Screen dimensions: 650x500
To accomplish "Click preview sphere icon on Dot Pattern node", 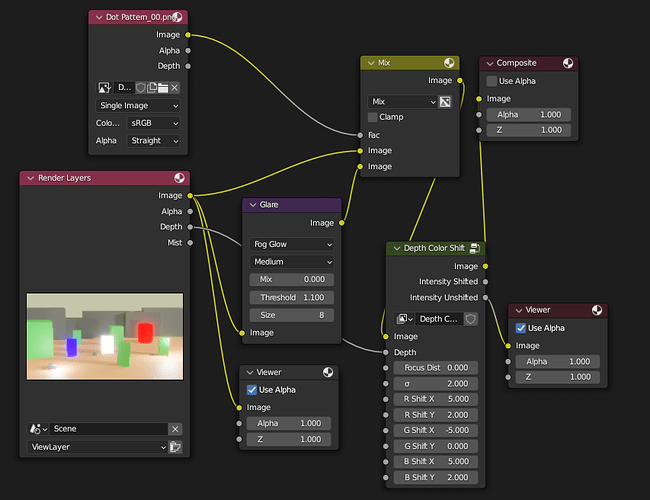I will click(177, 17).
